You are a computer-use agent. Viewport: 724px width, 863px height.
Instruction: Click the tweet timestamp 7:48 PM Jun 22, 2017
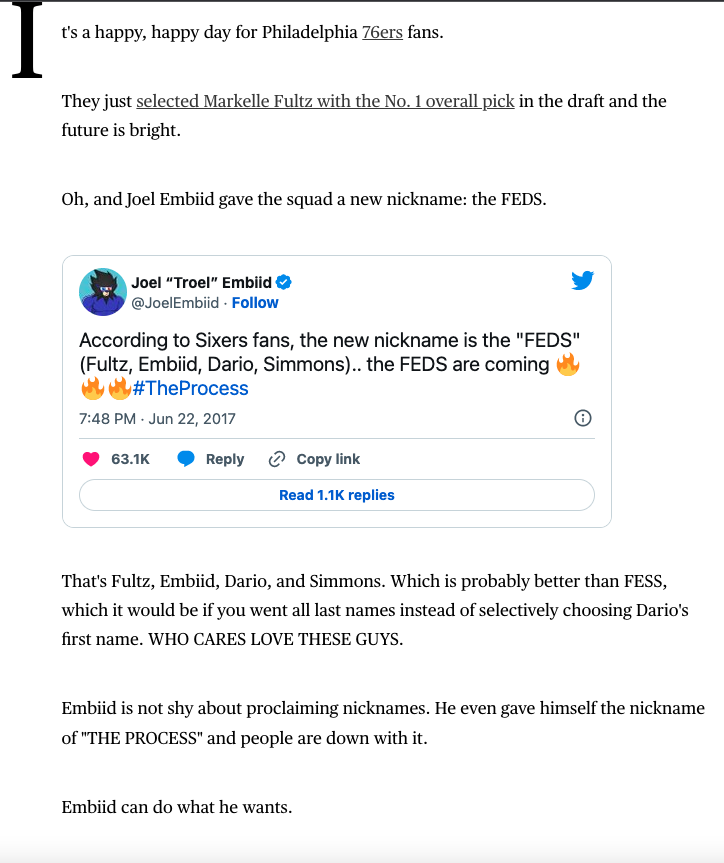pos(157,418)
